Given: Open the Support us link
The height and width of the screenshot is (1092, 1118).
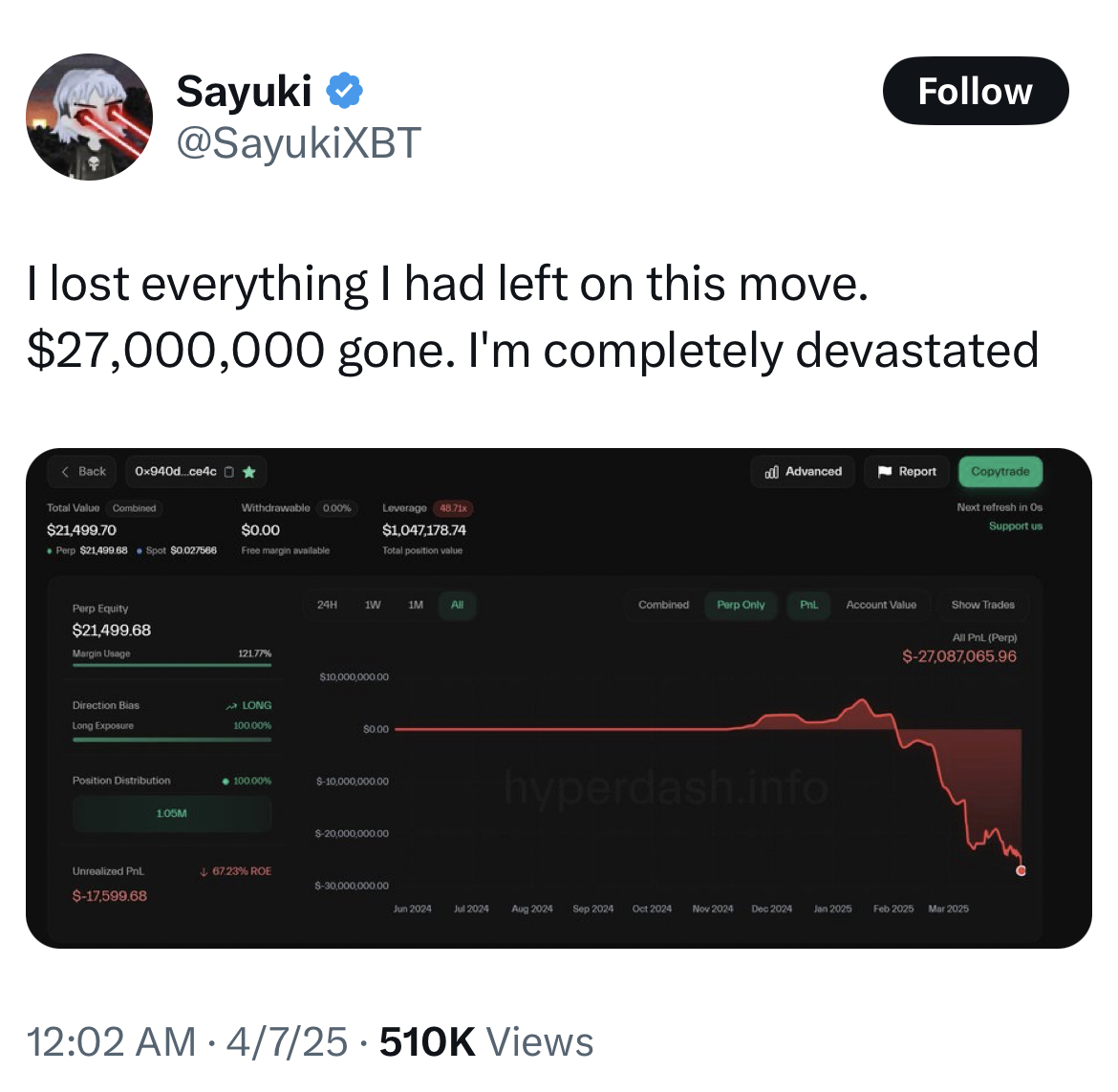Looking at the screenshot, I should 1016,525.
